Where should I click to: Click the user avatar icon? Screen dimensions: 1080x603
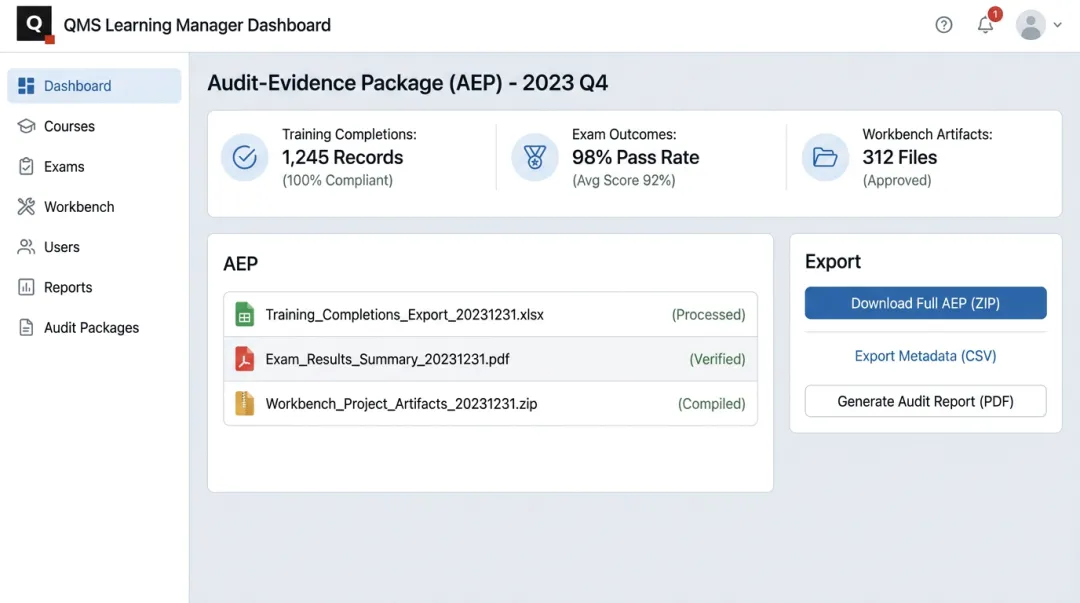coord(1030,25)
